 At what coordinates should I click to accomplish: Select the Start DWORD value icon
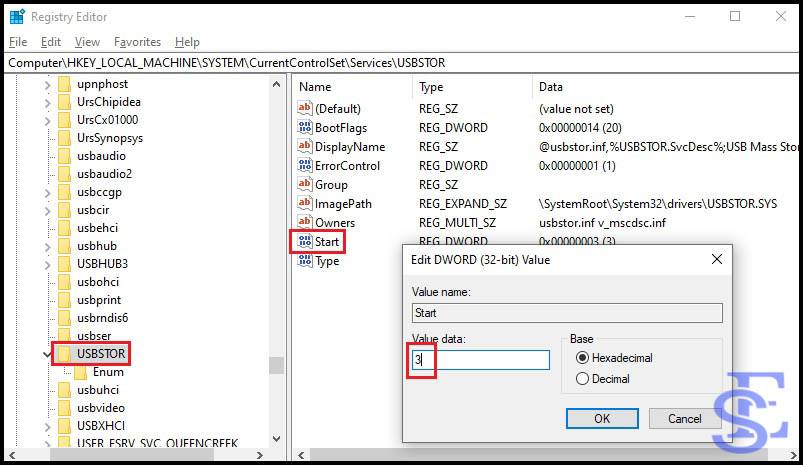coord(305,241)
